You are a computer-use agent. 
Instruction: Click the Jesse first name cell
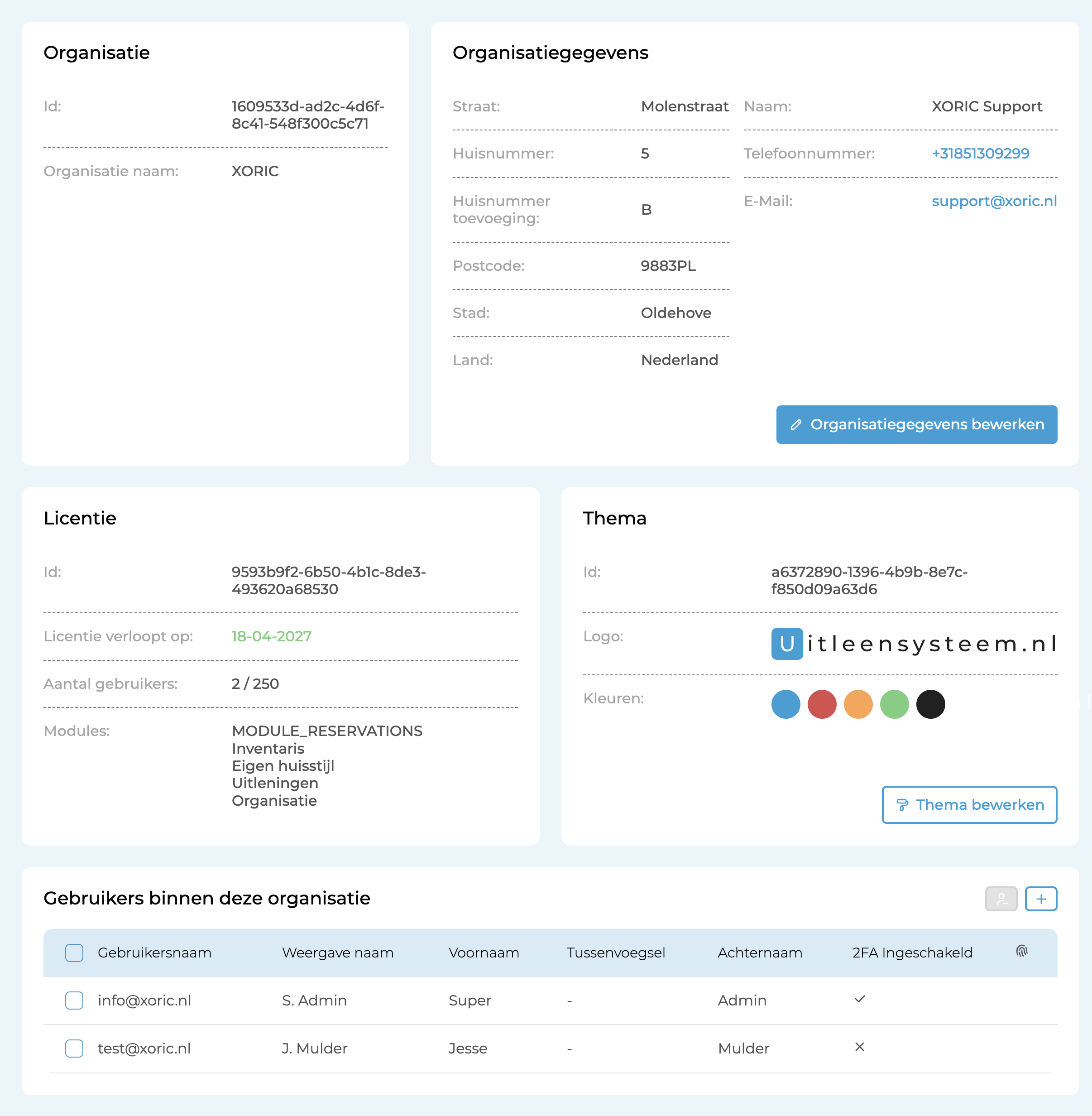coord(467,1049)
